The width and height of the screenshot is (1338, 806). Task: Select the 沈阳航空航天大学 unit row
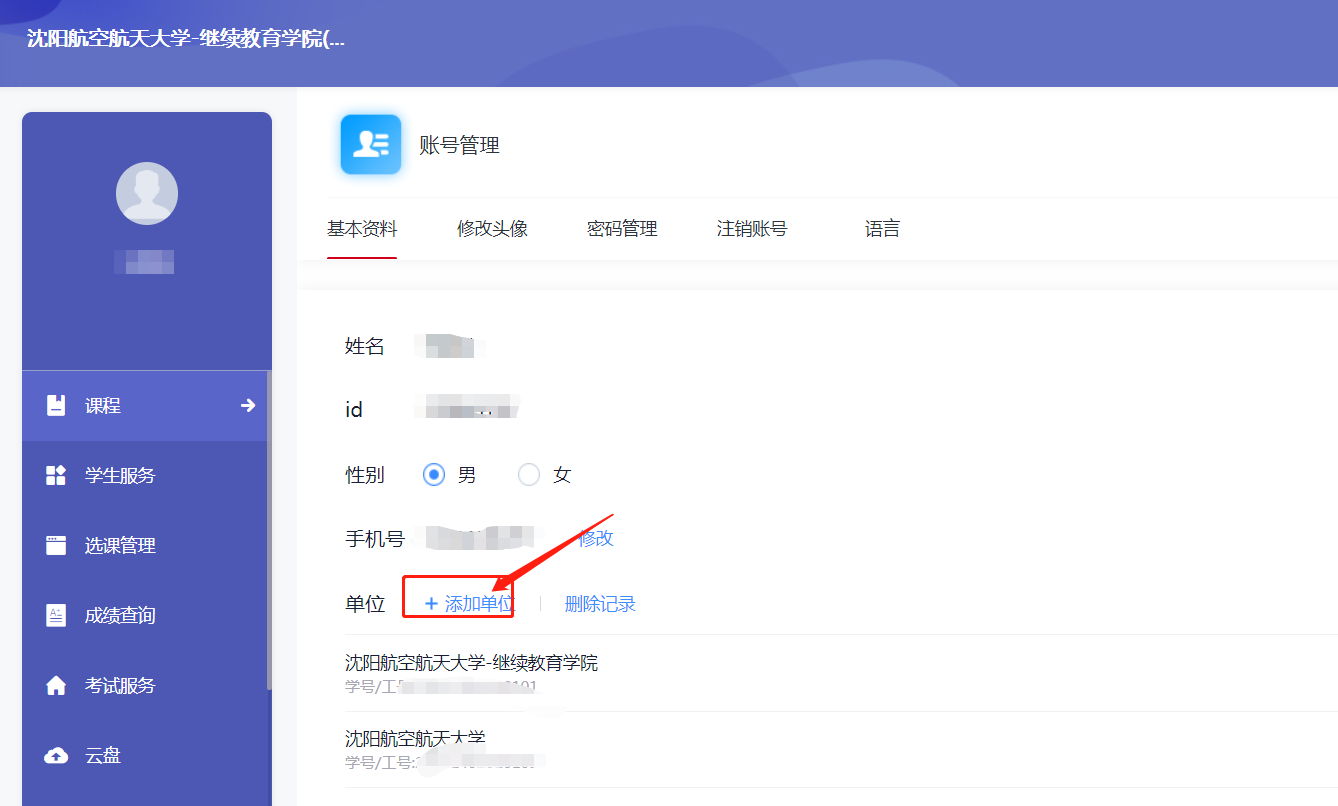point(841,750)
